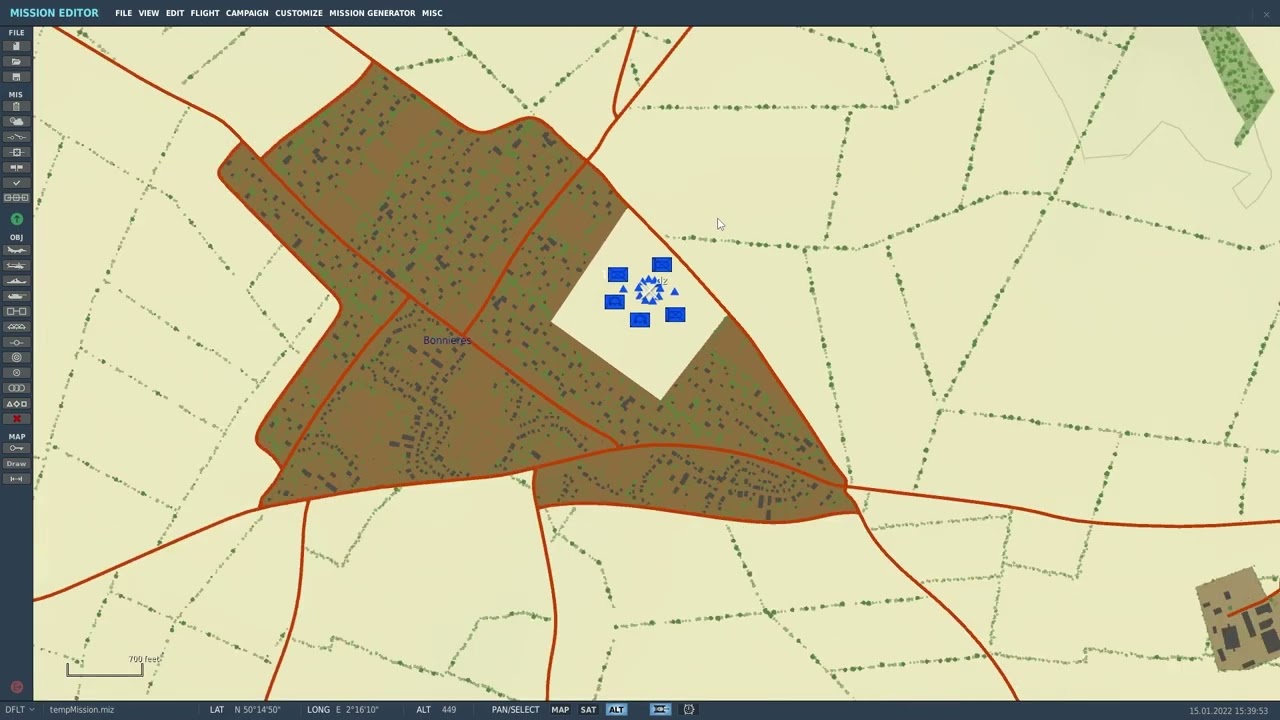
Task: Open the MISSION GENERATOR menu
Action: tap(372, 13)
